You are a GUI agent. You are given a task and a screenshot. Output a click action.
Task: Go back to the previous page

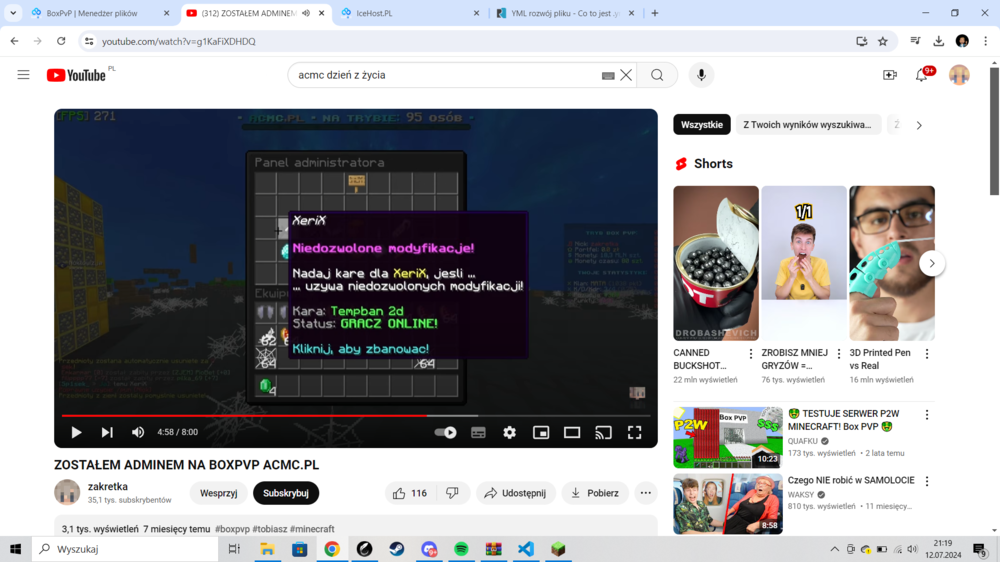(15, 41)
